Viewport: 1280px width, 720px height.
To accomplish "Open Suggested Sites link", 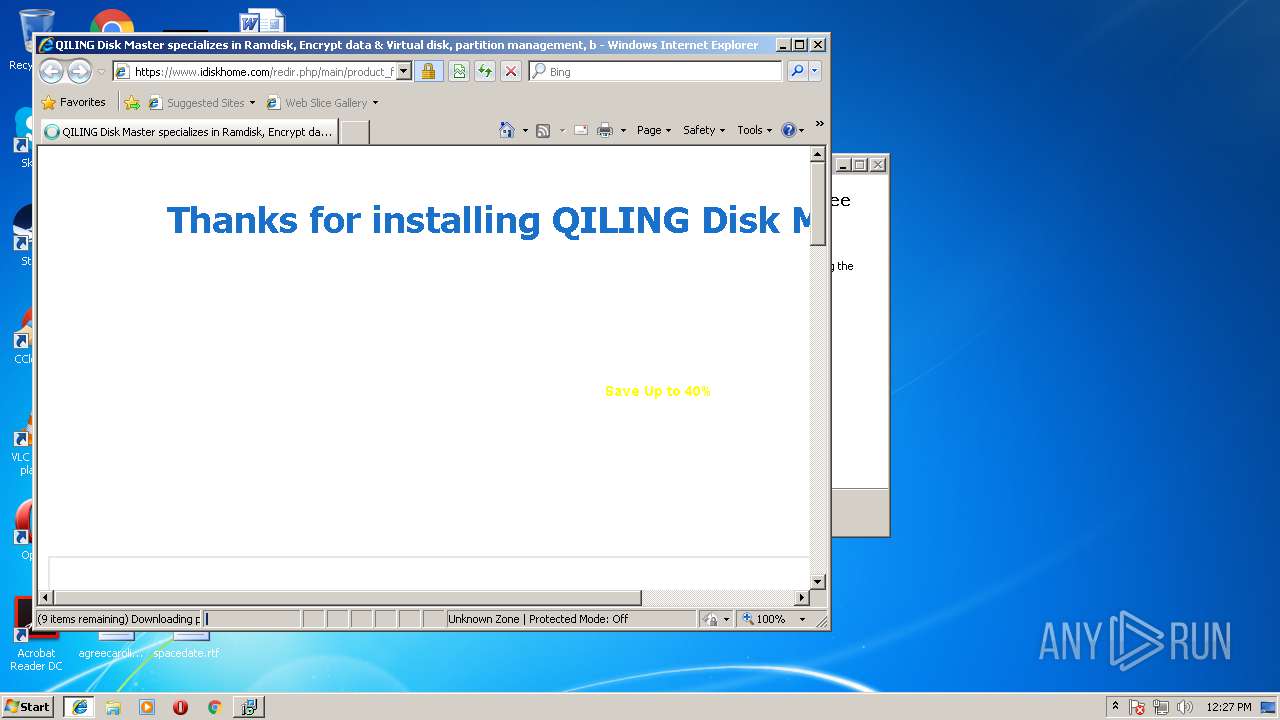I will click(x=201, y=102).
